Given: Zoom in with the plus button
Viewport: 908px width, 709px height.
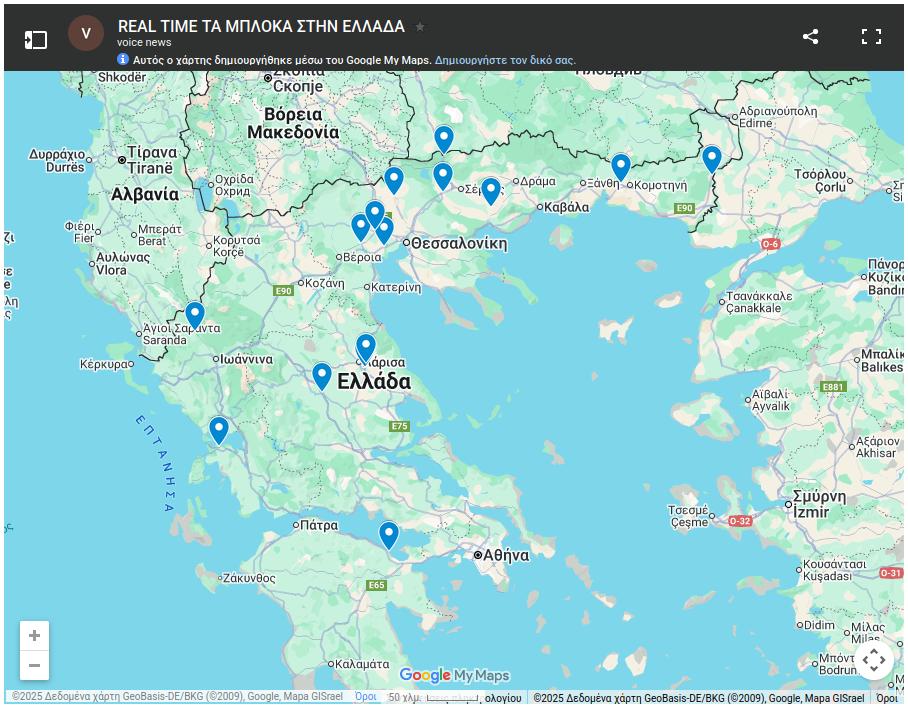Looking at the screenshot, I should tap(35, 635).
